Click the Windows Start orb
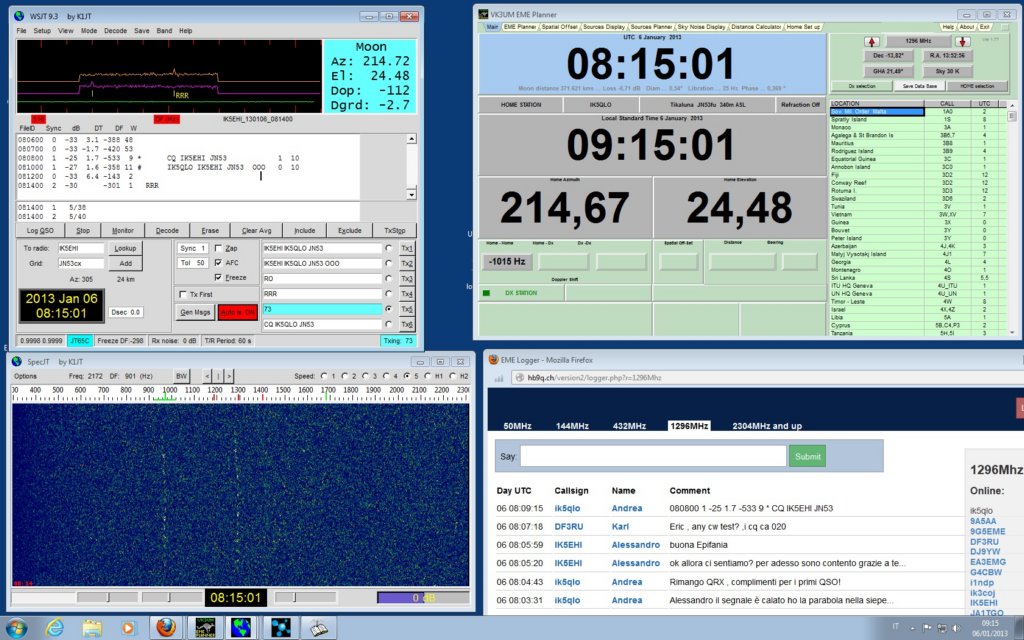Image resolution: width=1024 pixels, height=640 pixels. (16, 628)
